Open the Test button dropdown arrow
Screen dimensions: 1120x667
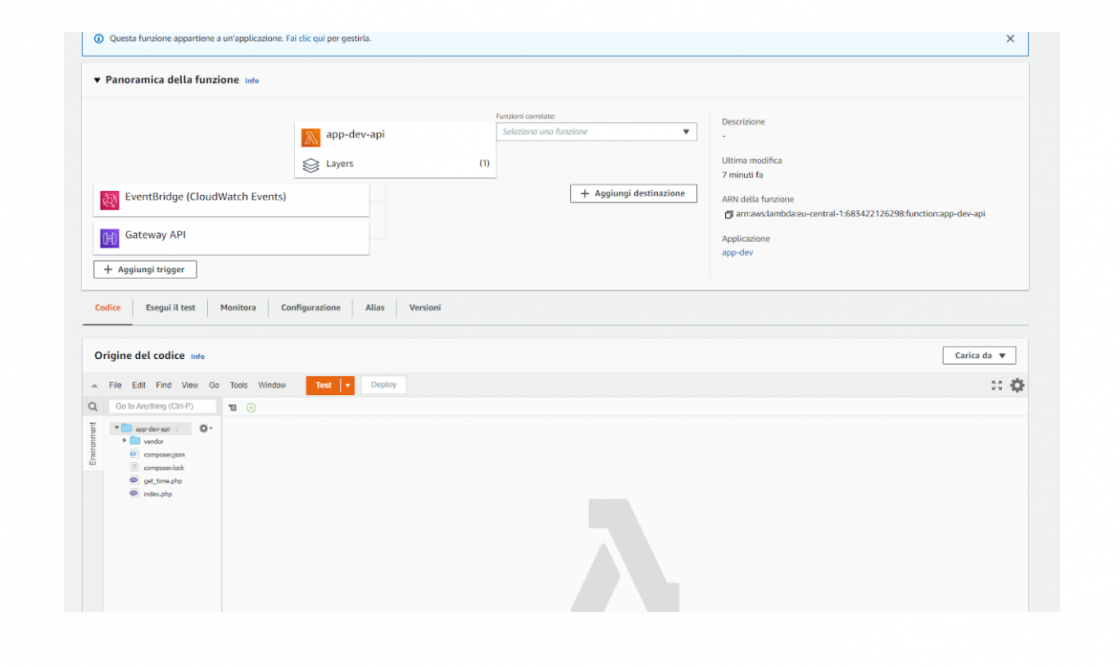pos(347,385)
